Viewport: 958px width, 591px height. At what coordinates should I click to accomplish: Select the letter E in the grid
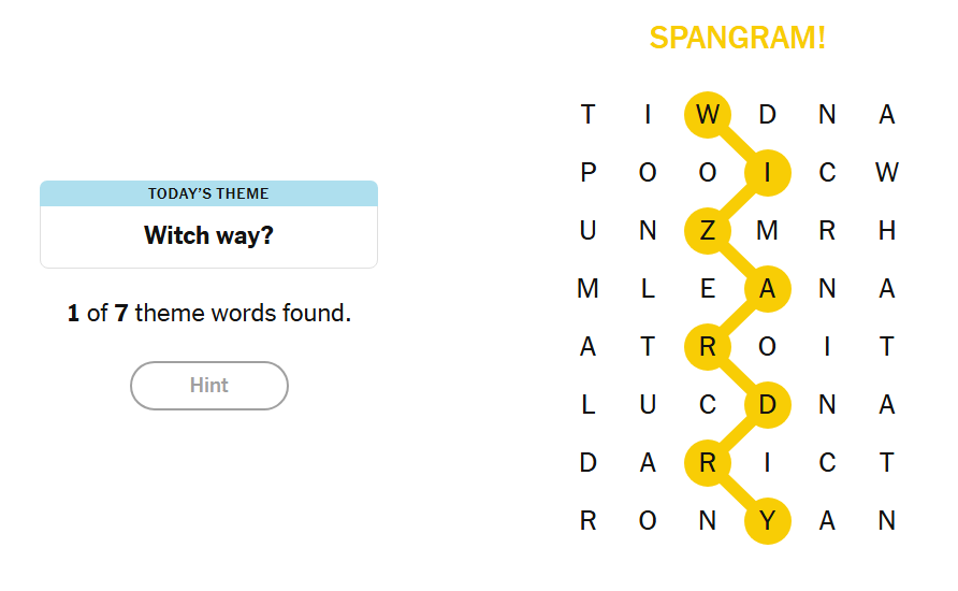click(x=707, y=290)
